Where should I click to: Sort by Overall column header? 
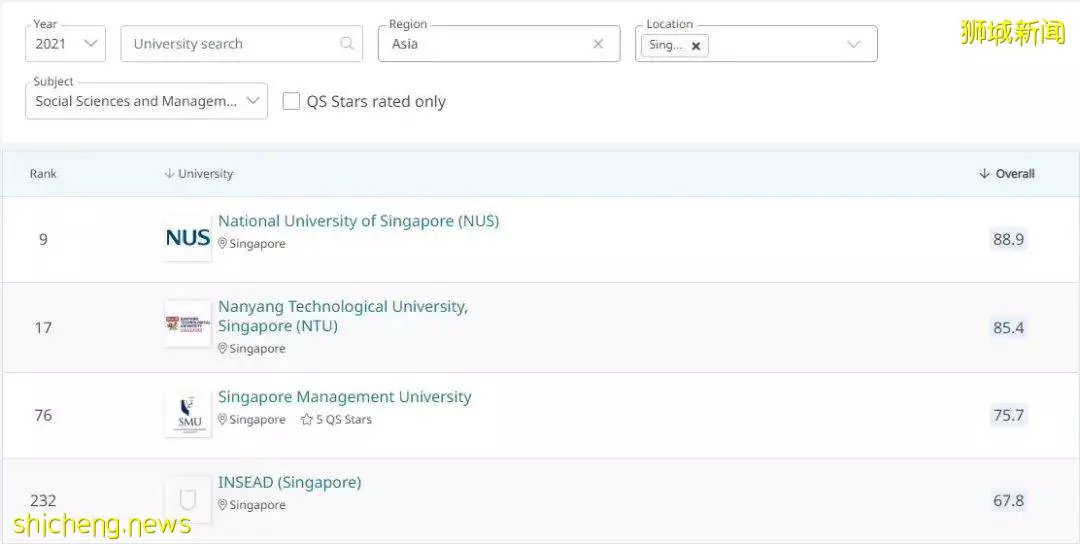1006,174
